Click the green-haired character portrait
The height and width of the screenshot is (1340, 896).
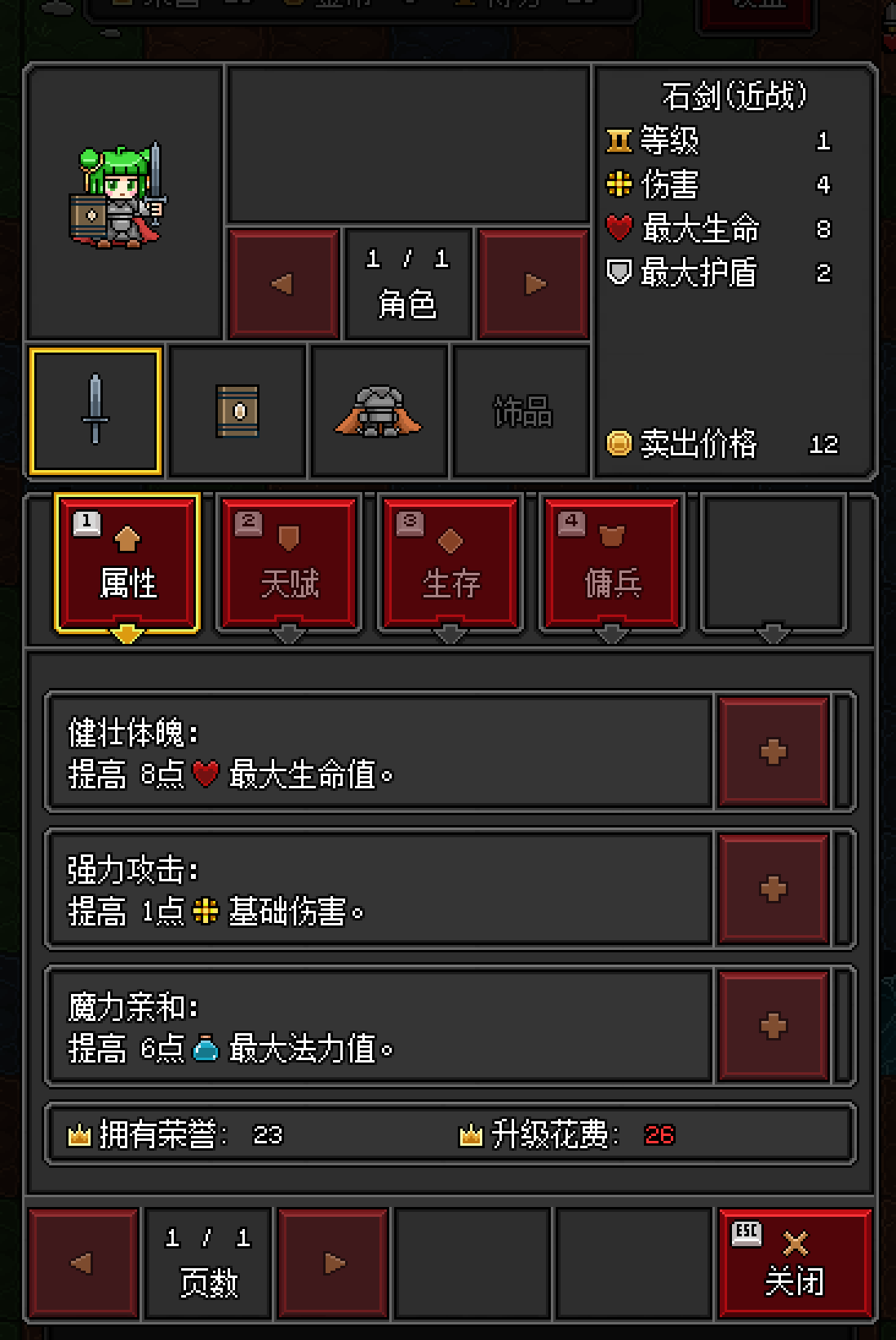123,201
